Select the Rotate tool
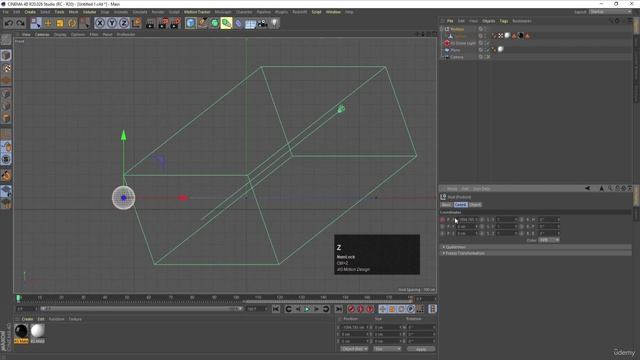Screen dimensions: 640x360 (72, 23)
